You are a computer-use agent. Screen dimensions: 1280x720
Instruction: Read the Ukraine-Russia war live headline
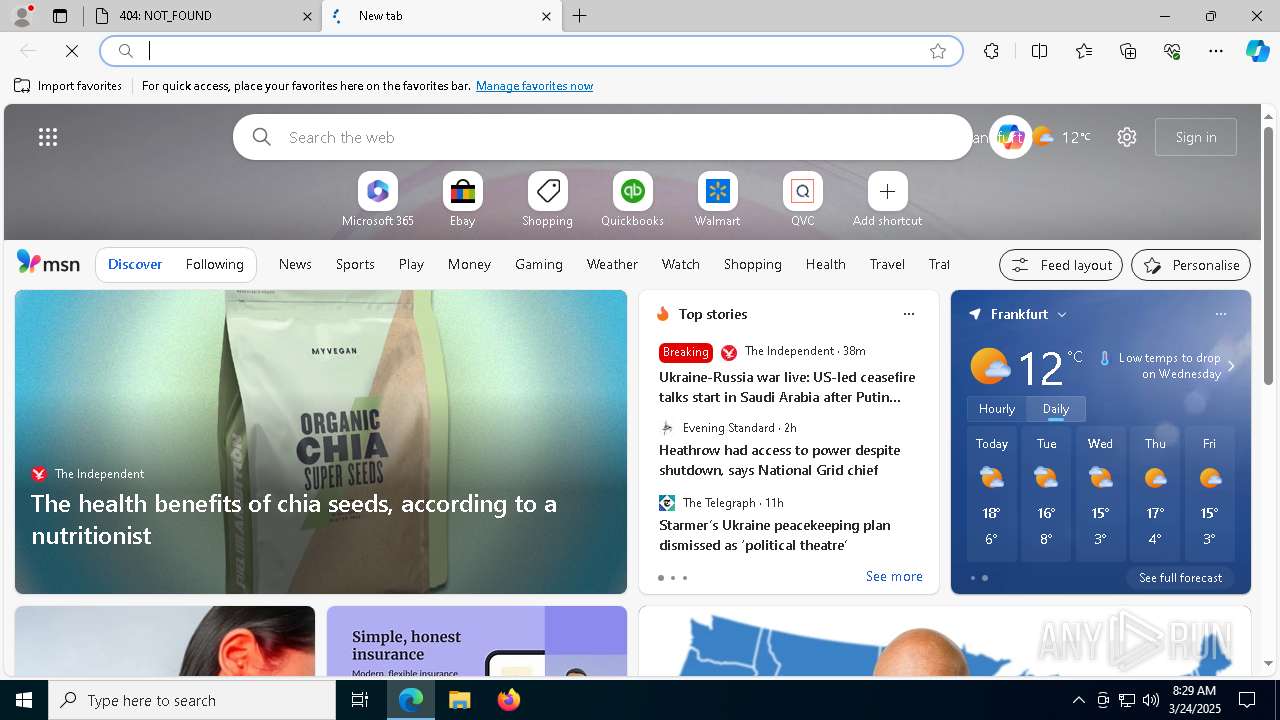pyautogui.click(x=787, y=387)
